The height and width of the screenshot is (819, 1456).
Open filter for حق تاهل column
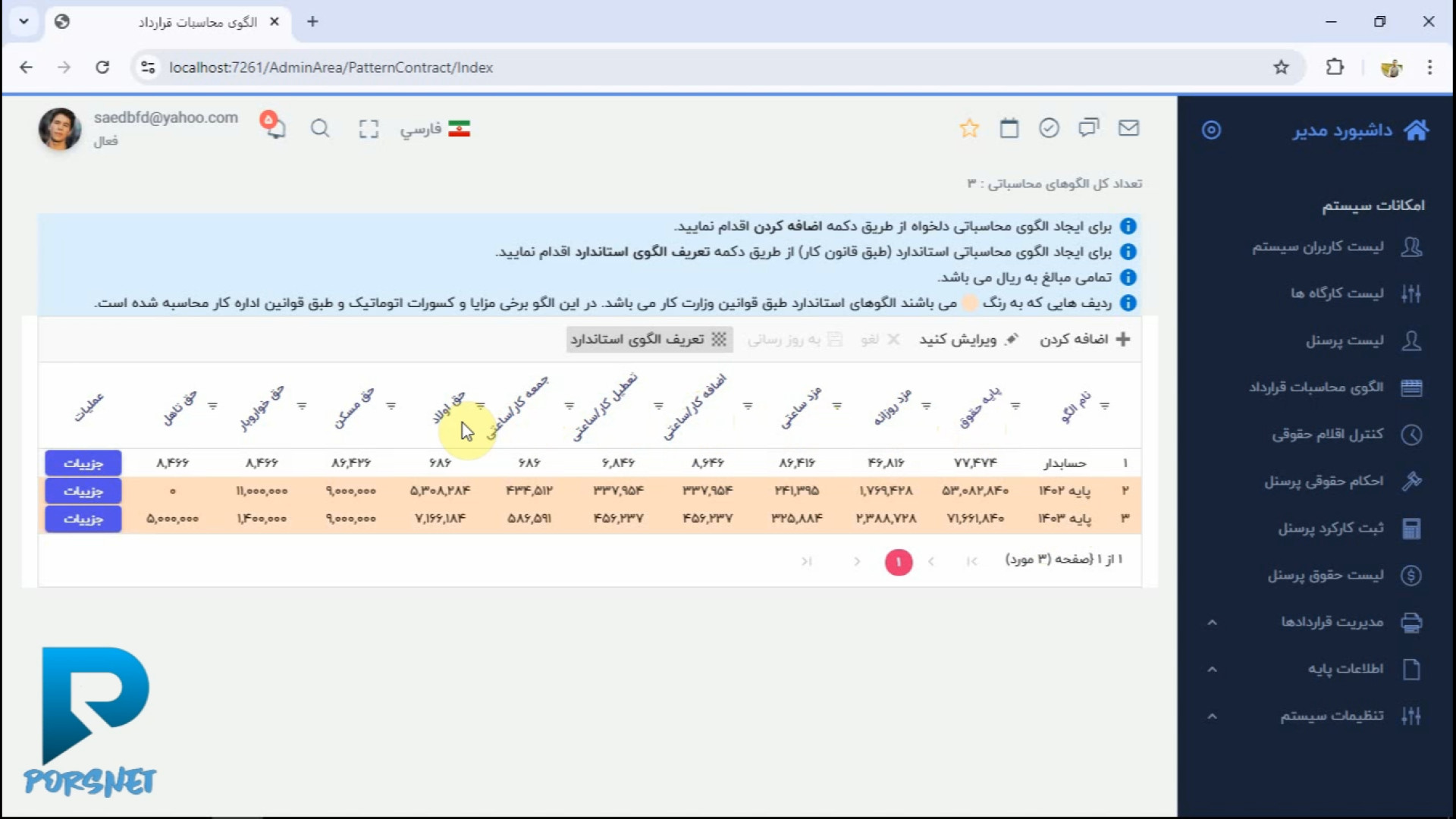pyautogui.click(x=212, y=406)
